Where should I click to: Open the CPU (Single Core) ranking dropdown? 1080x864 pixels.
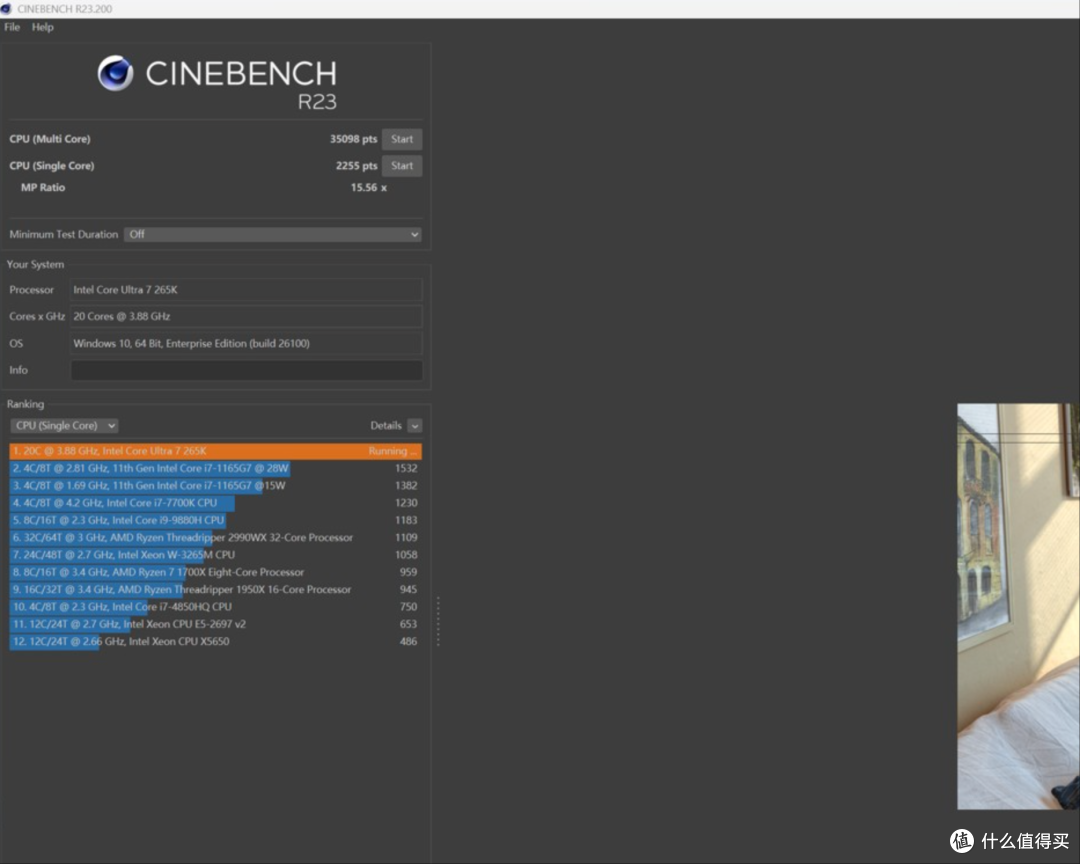click(64, 426)
